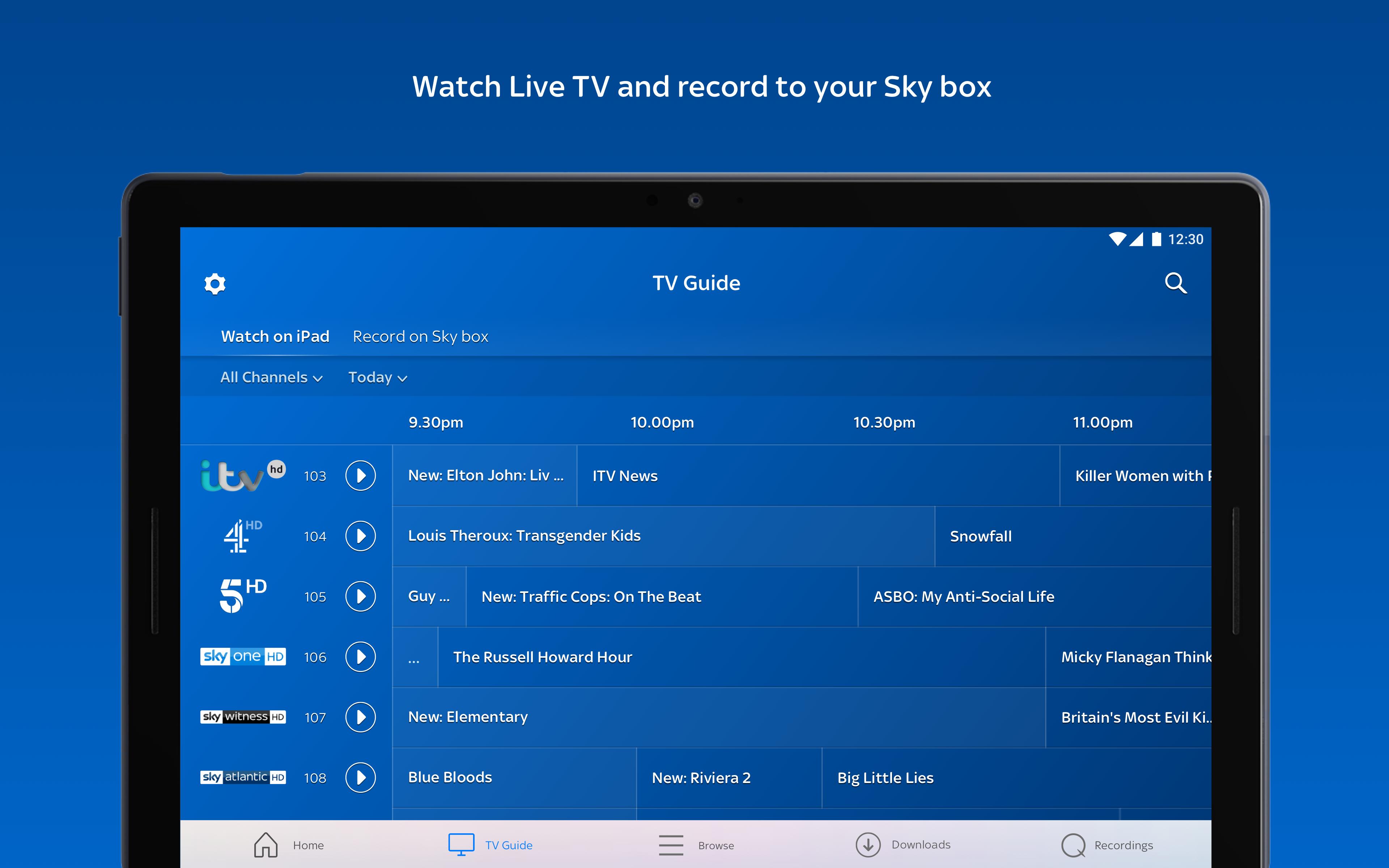Select the Sky Witness HD logo
This screenshot has height=868, width=1389.
pyautogui.click(x=243, y=717)
